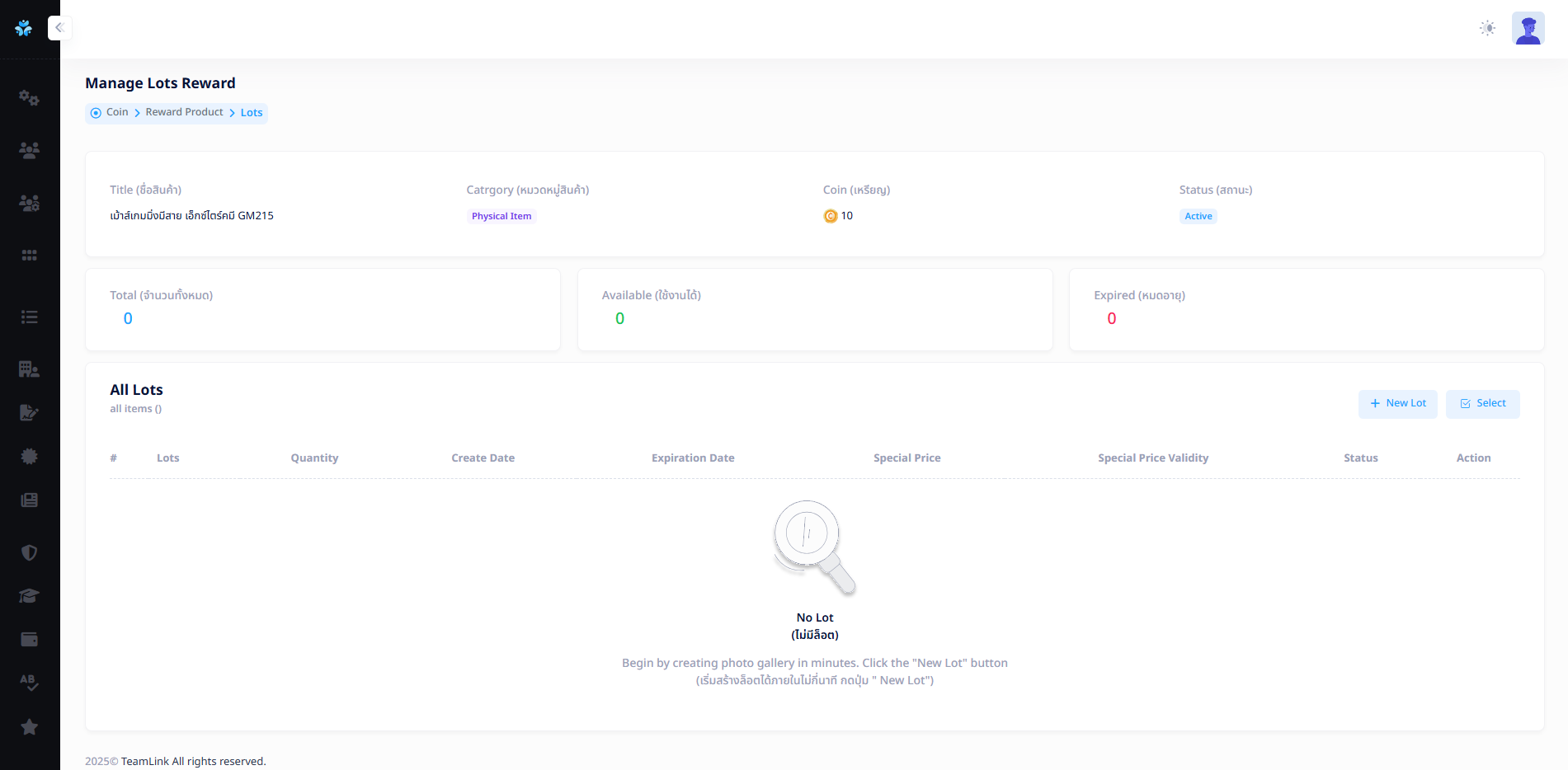Screen dimensions: 1568x770
Task: Open the user avatar profile menu
Action: point(1528,28)
